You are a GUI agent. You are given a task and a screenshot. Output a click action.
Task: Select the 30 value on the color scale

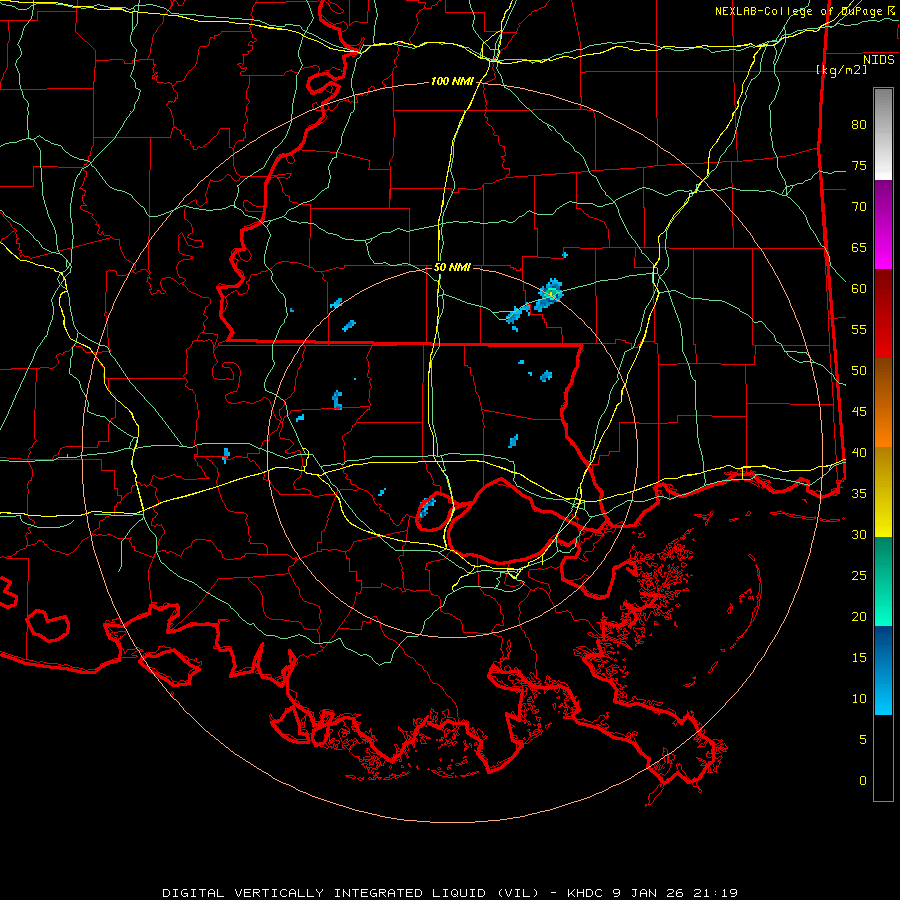[859, 535]
